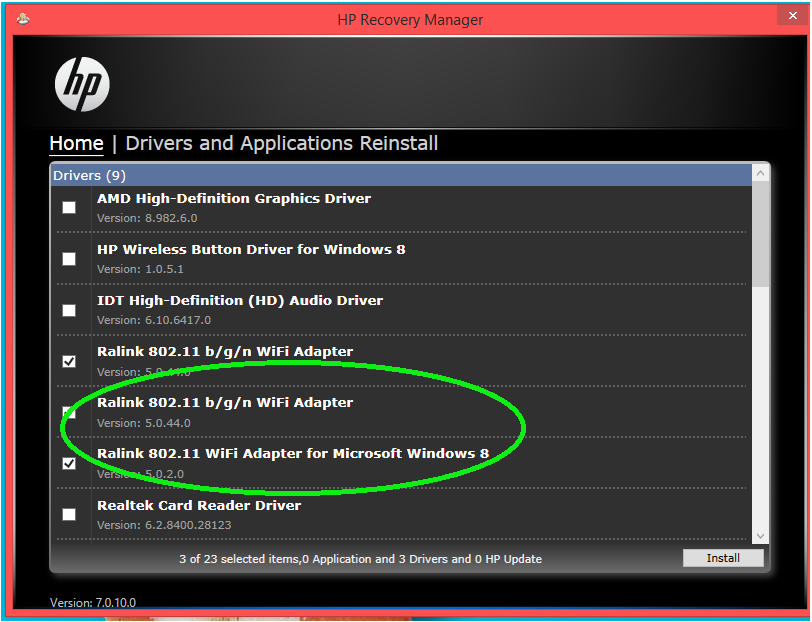Uncheck Ralink WiFi Adapter for Microsoft Windows 8
Screen dimensions: 812x622
point(69,463)
